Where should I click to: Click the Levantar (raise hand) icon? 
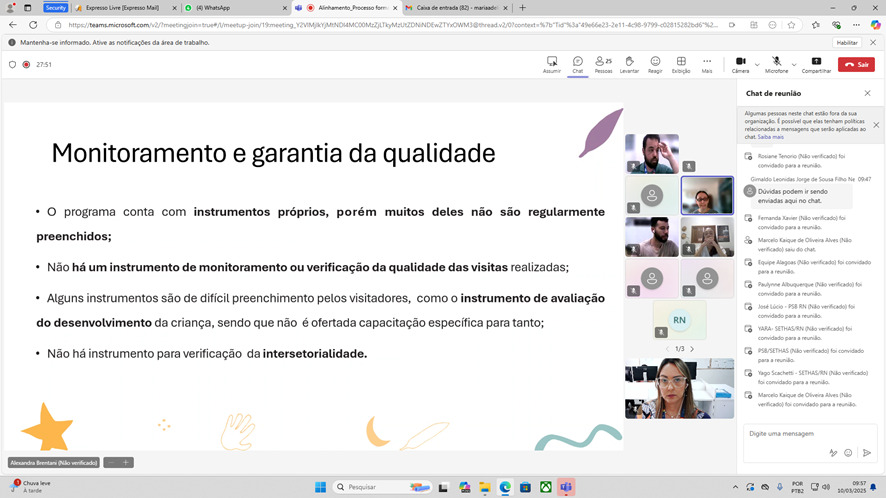(x=629, y=62)
